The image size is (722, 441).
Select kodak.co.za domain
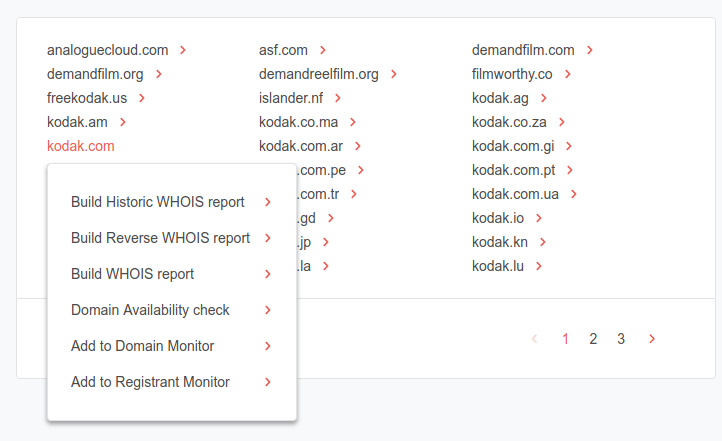(509, 122)
